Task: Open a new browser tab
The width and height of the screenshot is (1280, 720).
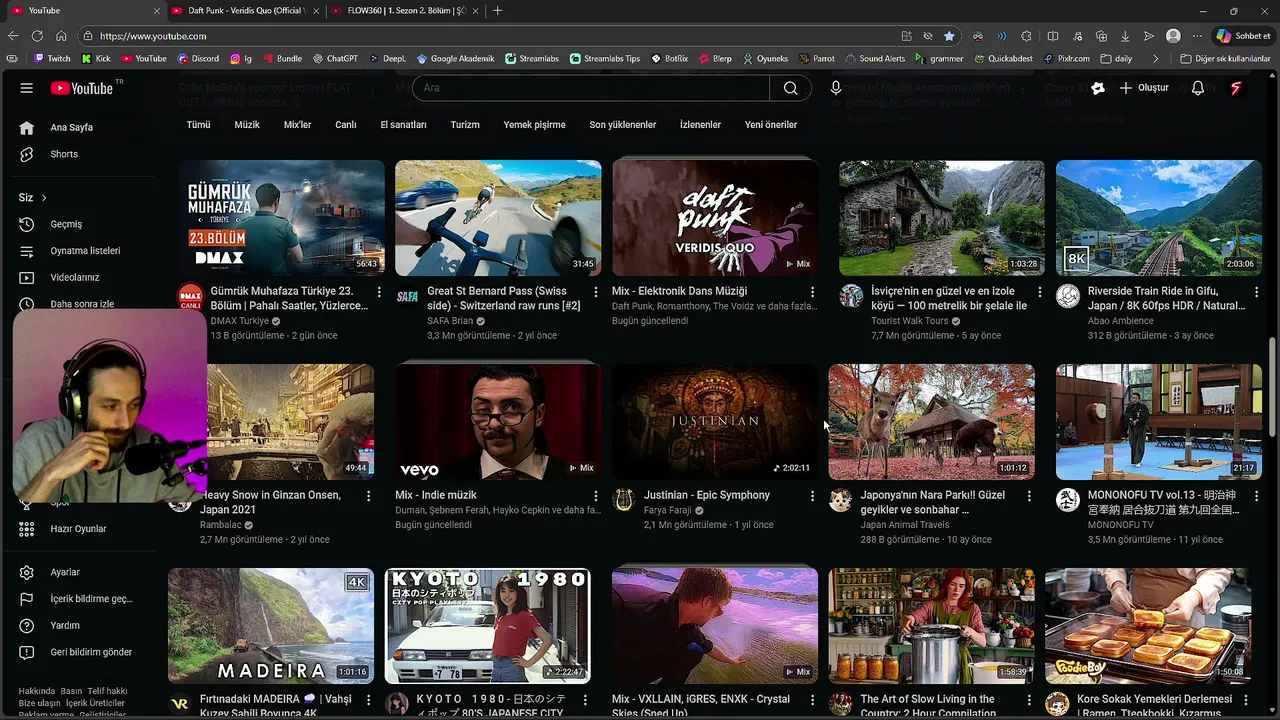Action: [x=498, y=11]
